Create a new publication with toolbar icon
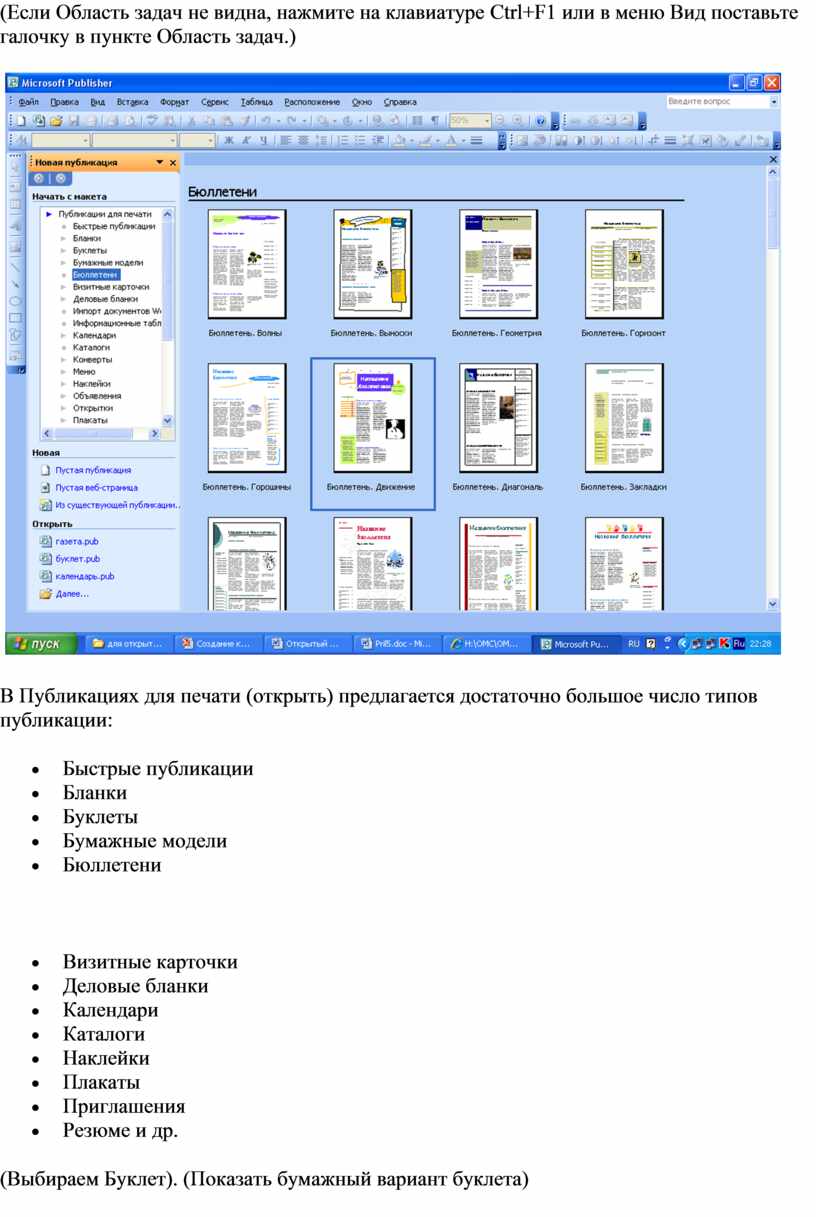The width and height of the screenshot is (816, 1217). [21, 121]
